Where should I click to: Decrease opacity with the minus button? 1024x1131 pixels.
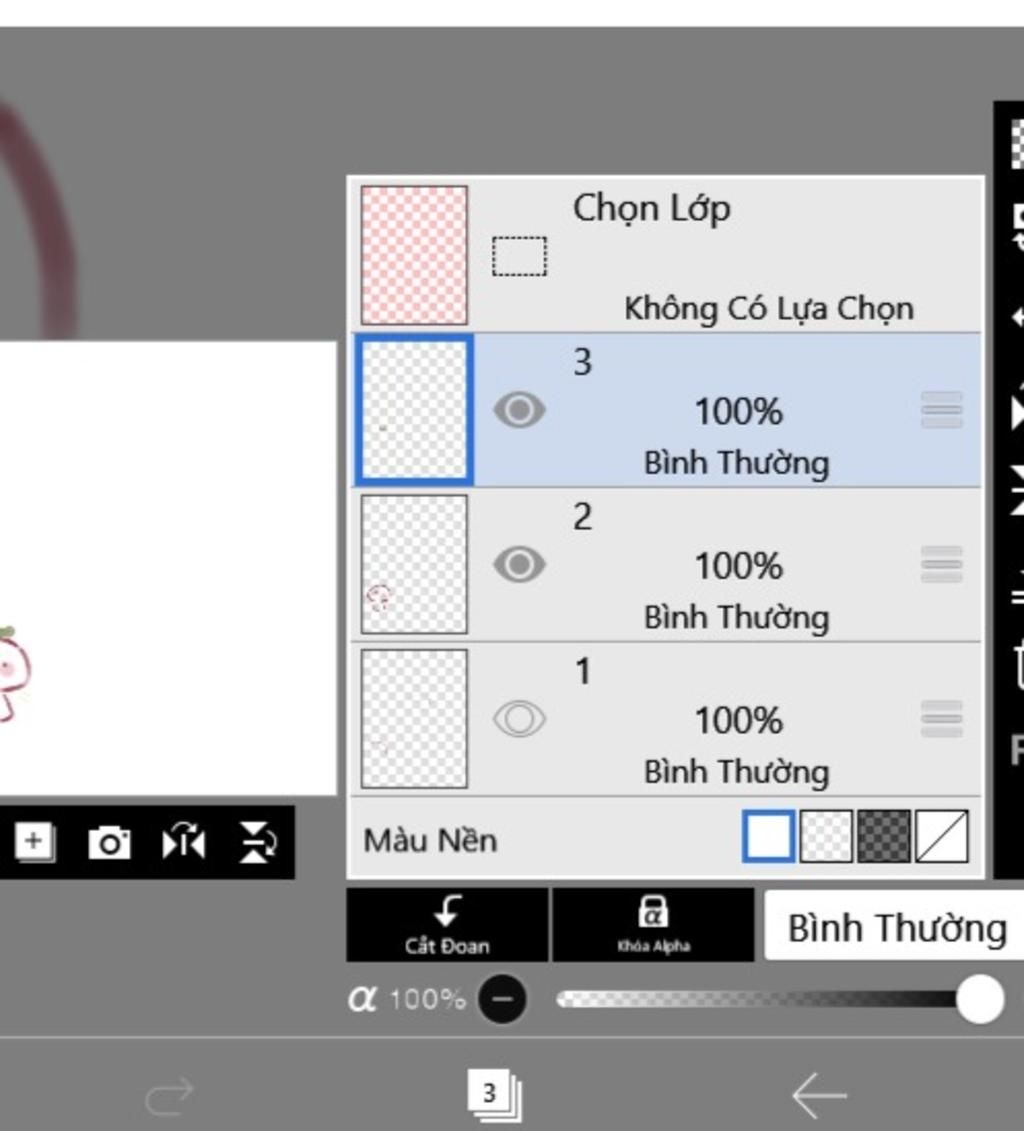point(502,999)
